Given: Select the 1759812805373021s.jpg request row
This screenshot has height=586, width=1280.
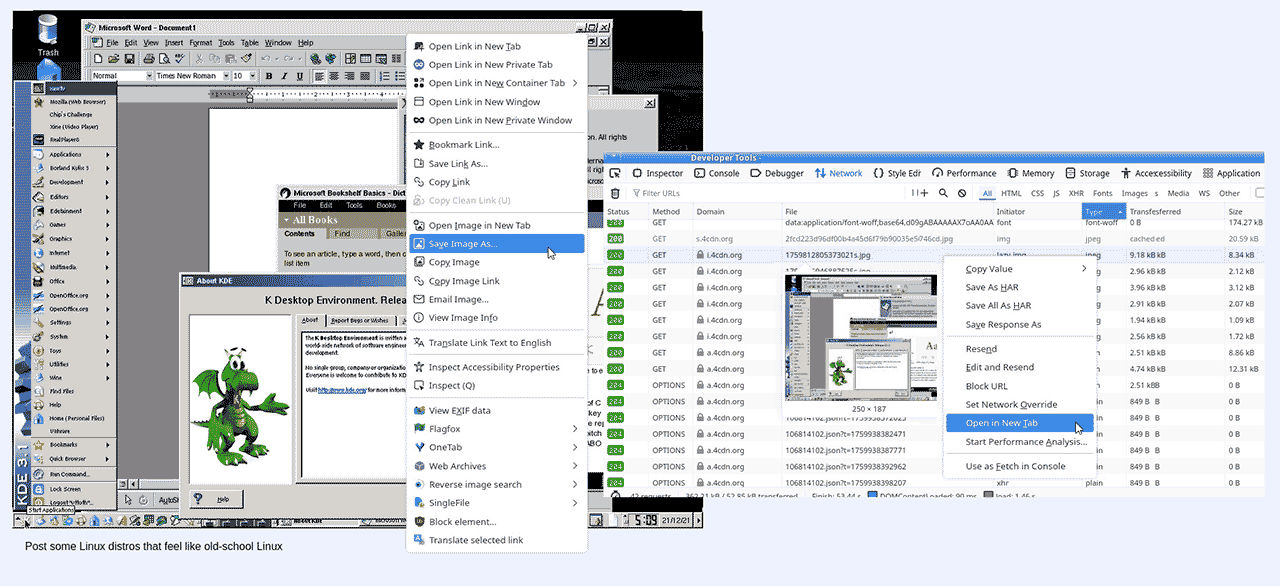Looking at the screenshot, I should coord(935,255).
